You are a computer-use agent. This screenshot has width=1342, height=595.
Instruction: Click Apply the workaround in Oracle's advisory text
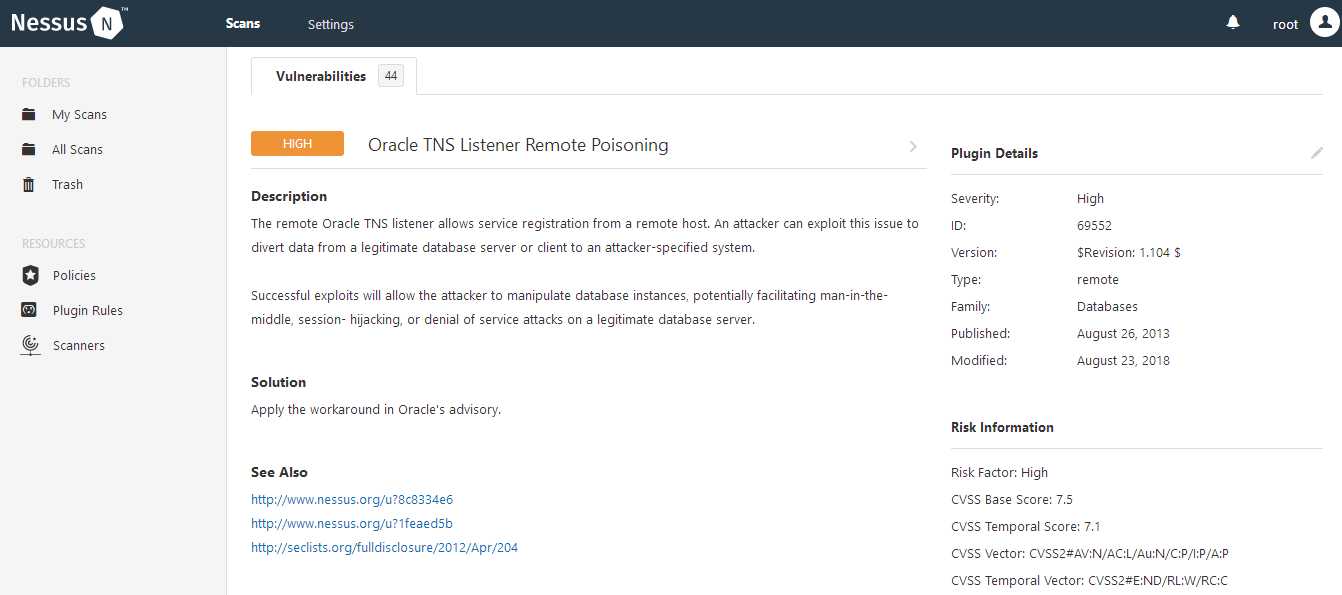pos(375,410)
